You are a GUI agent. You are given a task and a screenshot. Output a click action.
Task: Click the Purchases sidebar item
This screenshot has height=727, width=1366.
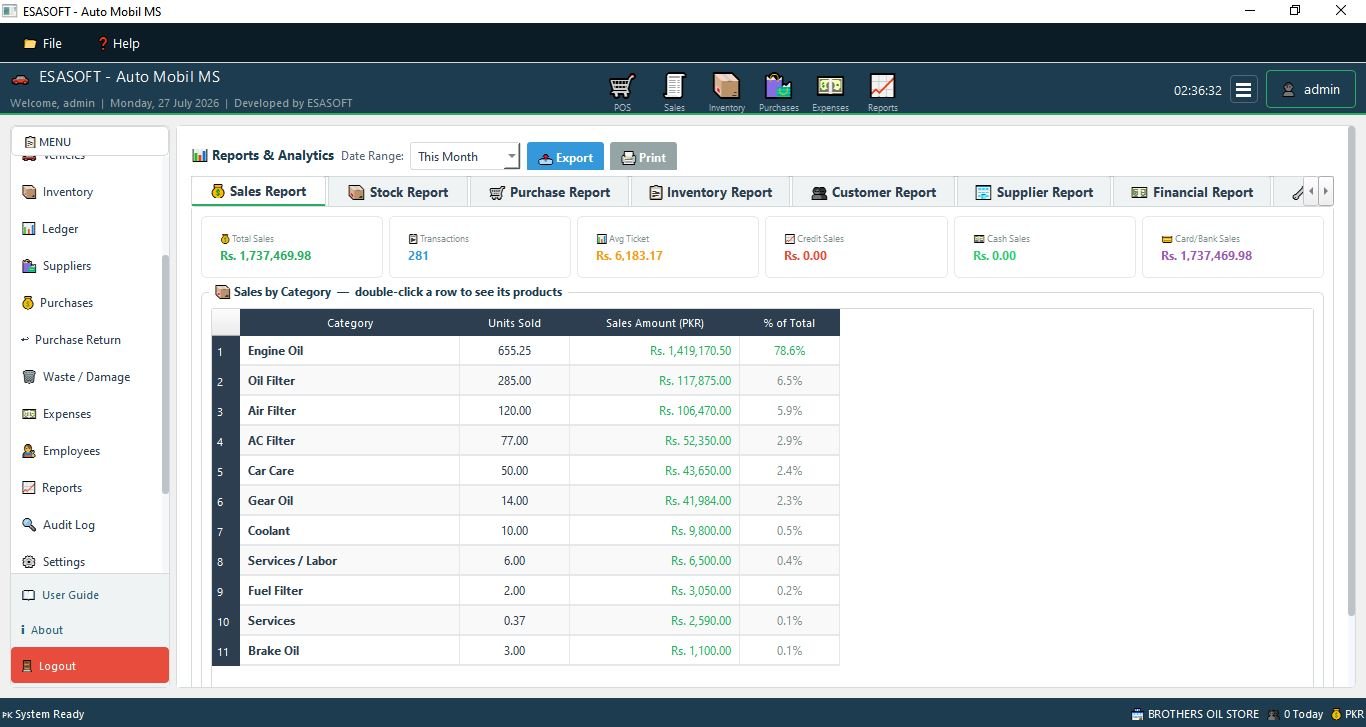[57, 303]
